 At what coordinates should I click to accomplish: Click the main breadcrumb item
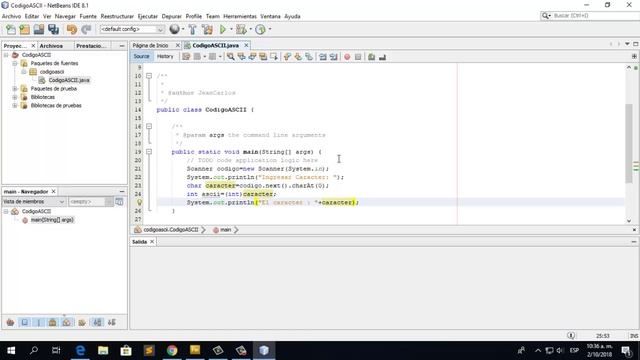225,230
